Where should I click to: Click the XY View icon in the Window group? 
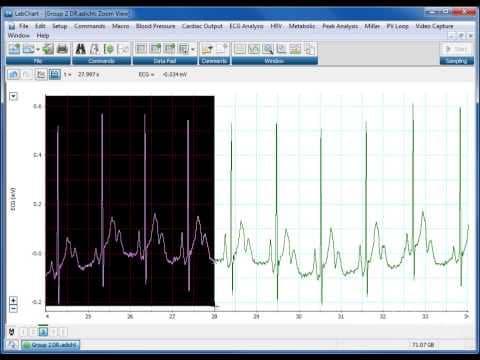pyautogui.click(x=282, y=49)
